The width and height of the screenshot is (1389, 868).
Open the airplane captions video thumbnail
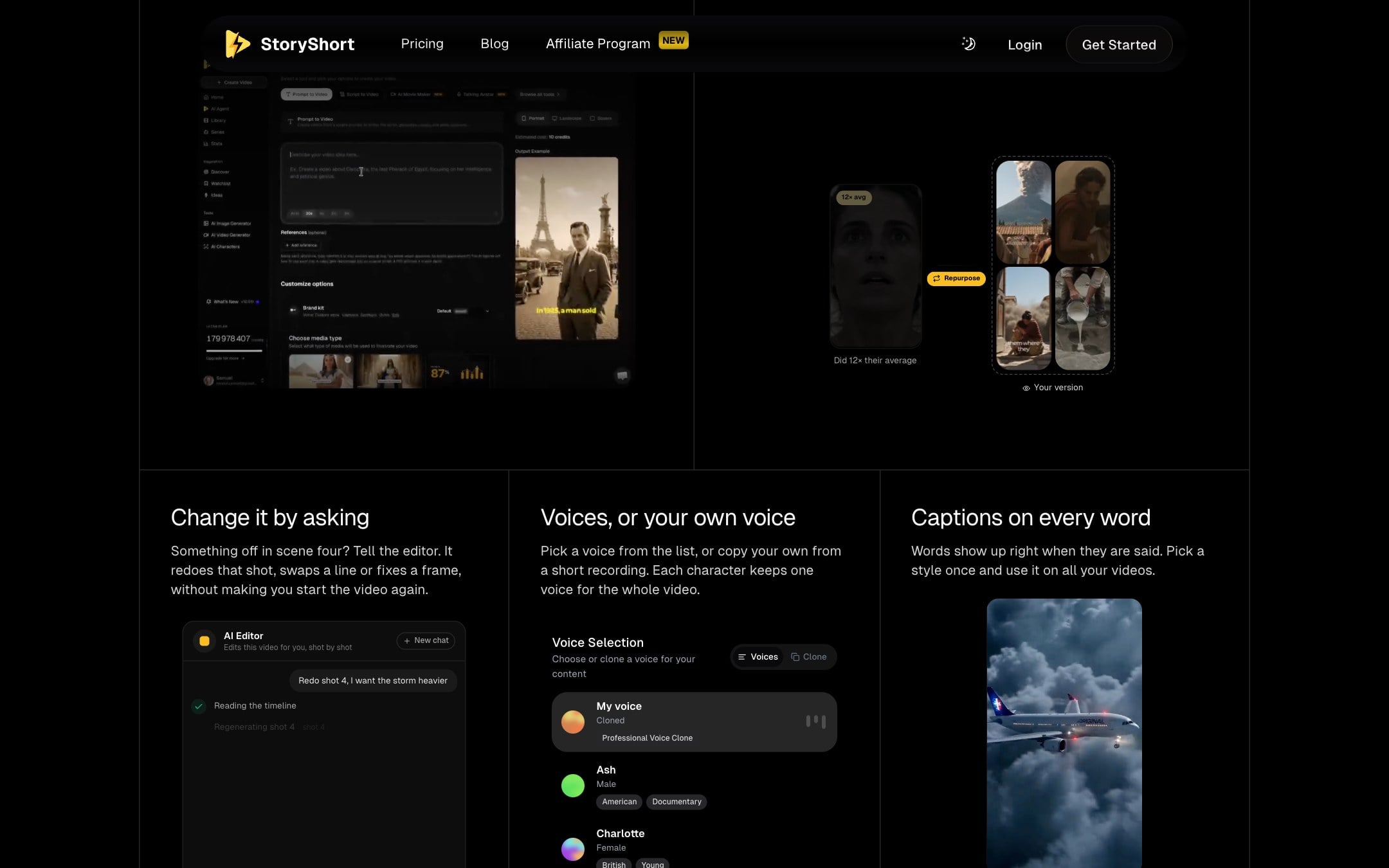tap(1064, 733)
